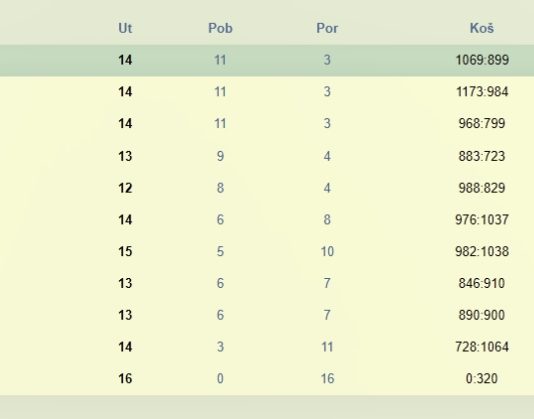Image resolution: width=534 pixels, height=419 pixels.
Task: Click the Por column header
Action: tap(327, 28)
